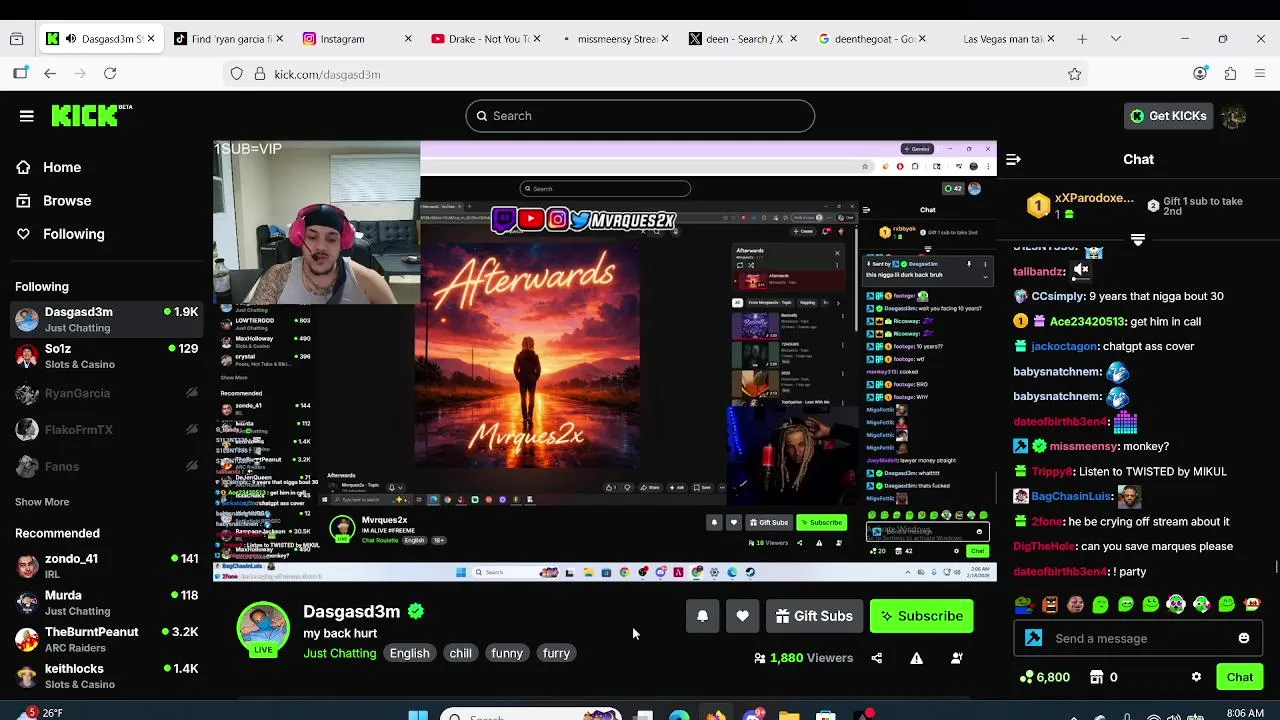The height and width of the screenshot is (720, 1280).
Task: Switch to the TikTok tab
Action: pos(229,39)
